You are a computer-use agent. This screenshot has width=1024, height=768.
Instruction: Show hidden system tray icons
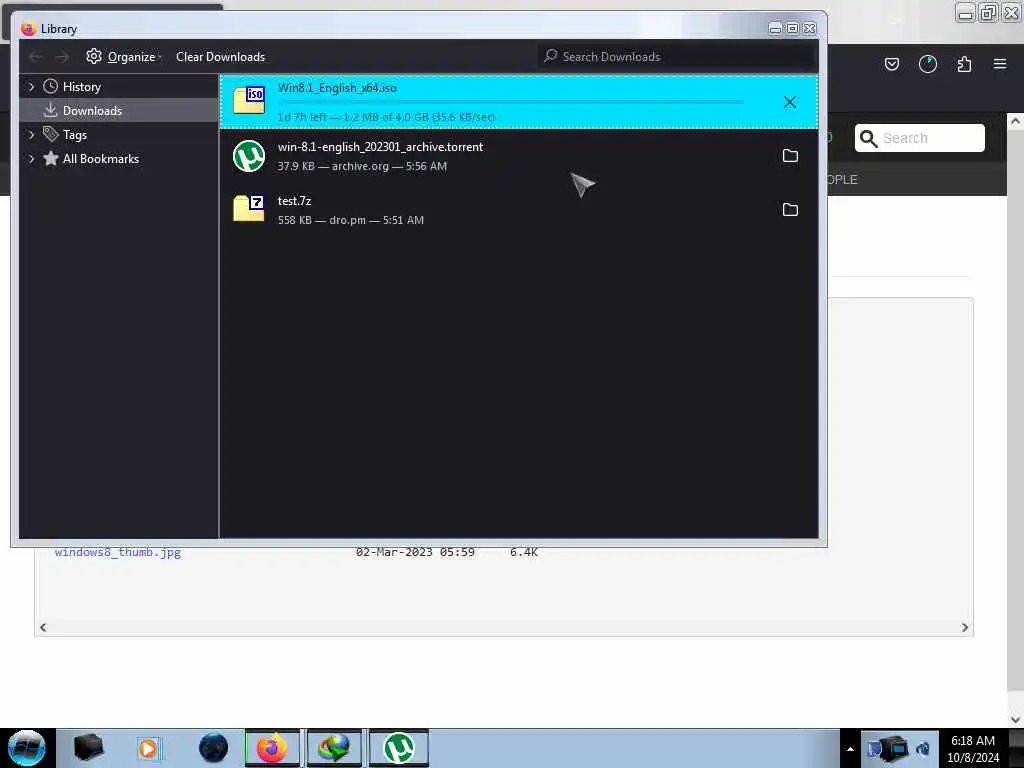click(850, 749)
